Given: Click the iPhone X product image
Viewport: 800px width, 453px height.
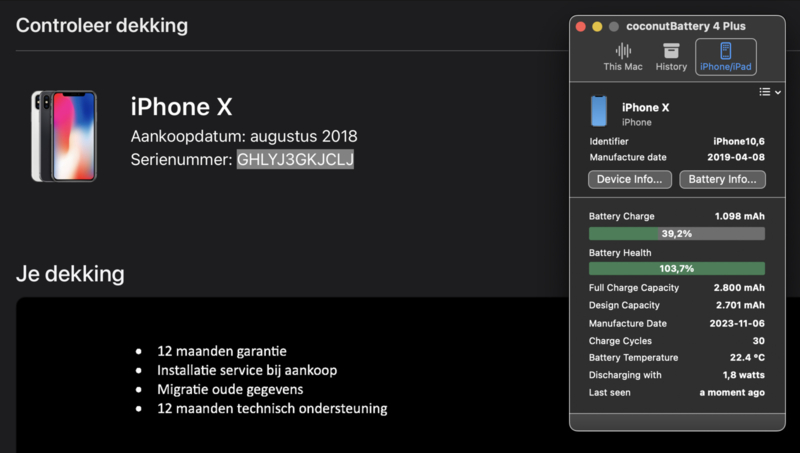Looking at the screenshot, I should 64,136.
